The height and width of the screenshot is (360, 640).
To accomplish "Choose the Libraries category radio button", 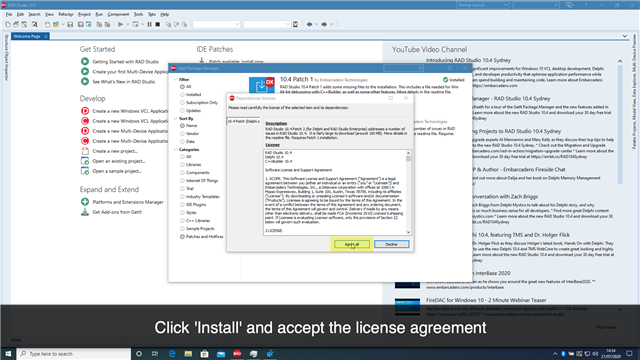I will click(182, 165).
